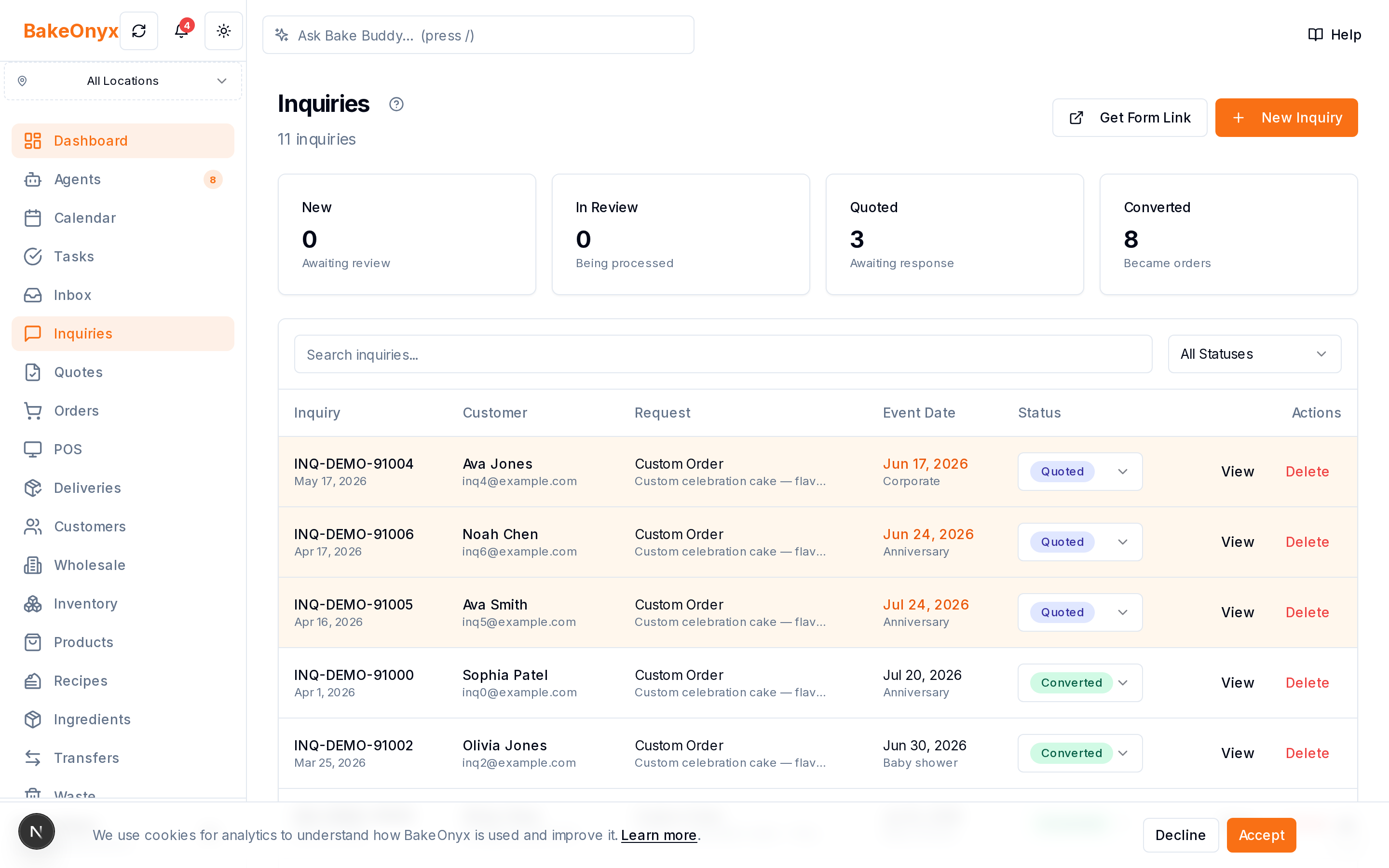Click the Wholesale building icon

(33, 565)
